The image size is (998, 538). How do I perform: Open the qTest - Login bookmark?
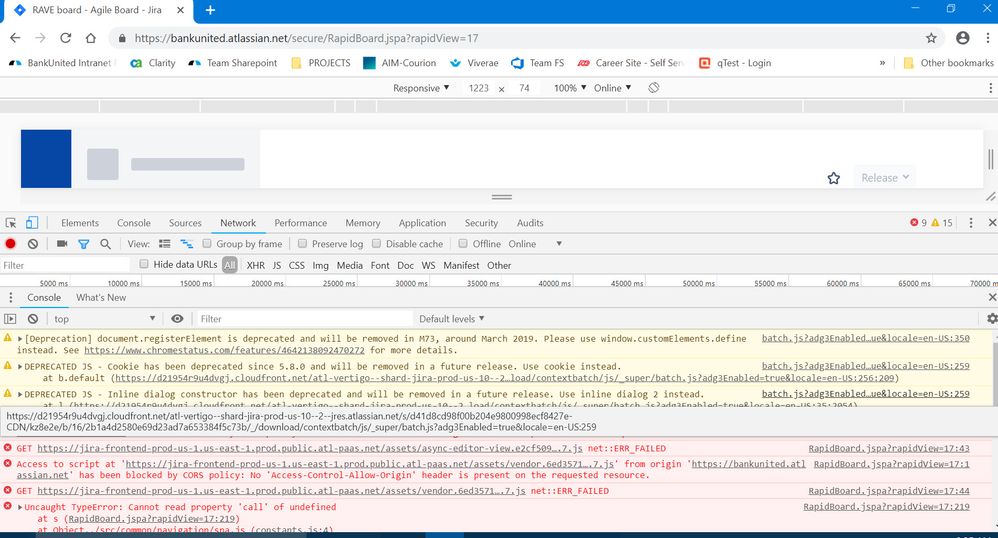735,63
